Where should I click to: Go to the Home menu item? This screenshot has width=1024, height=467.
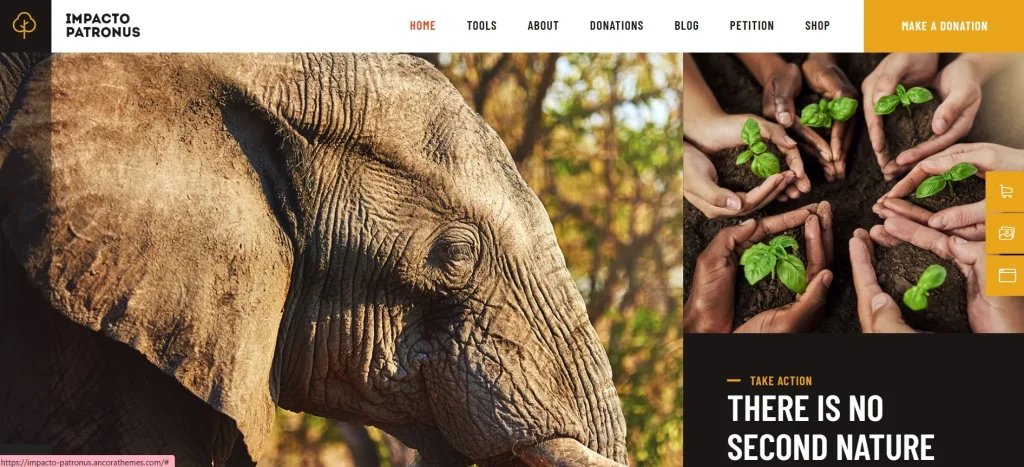tap(423, 25)
